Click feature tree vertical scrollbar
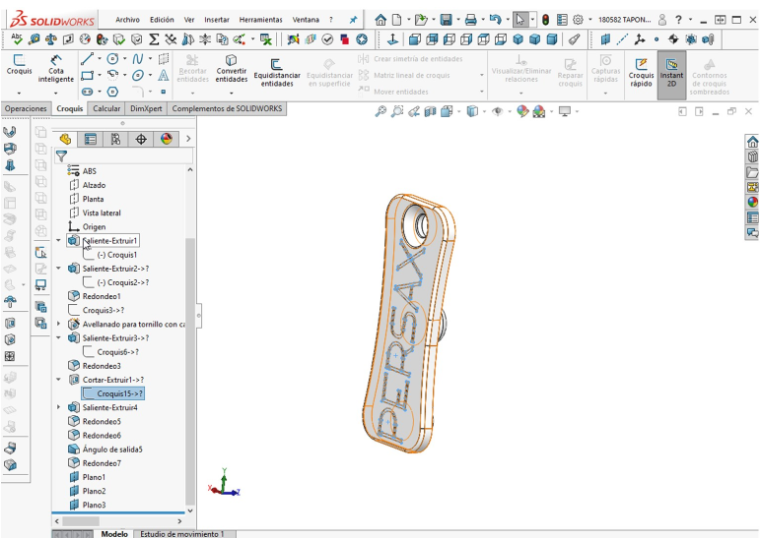 point(190,371)
